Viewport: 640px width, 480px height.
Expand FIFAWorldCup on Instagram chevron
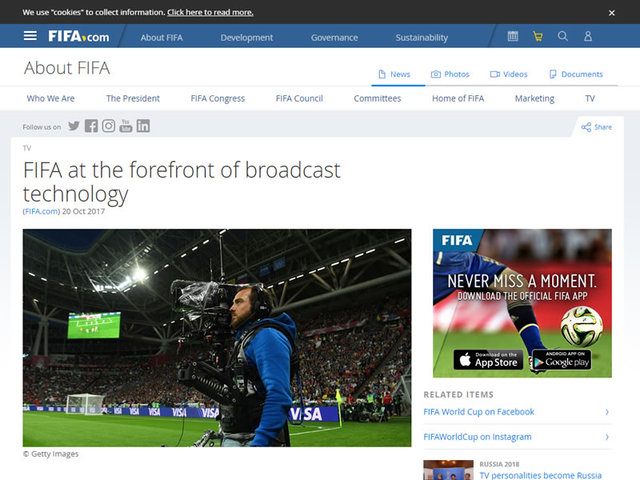607,437
